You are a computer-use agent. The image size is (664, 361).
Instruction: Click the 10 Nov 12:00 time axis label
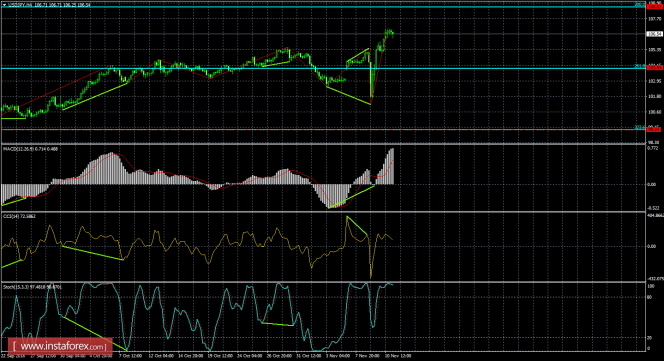point(397,356)
